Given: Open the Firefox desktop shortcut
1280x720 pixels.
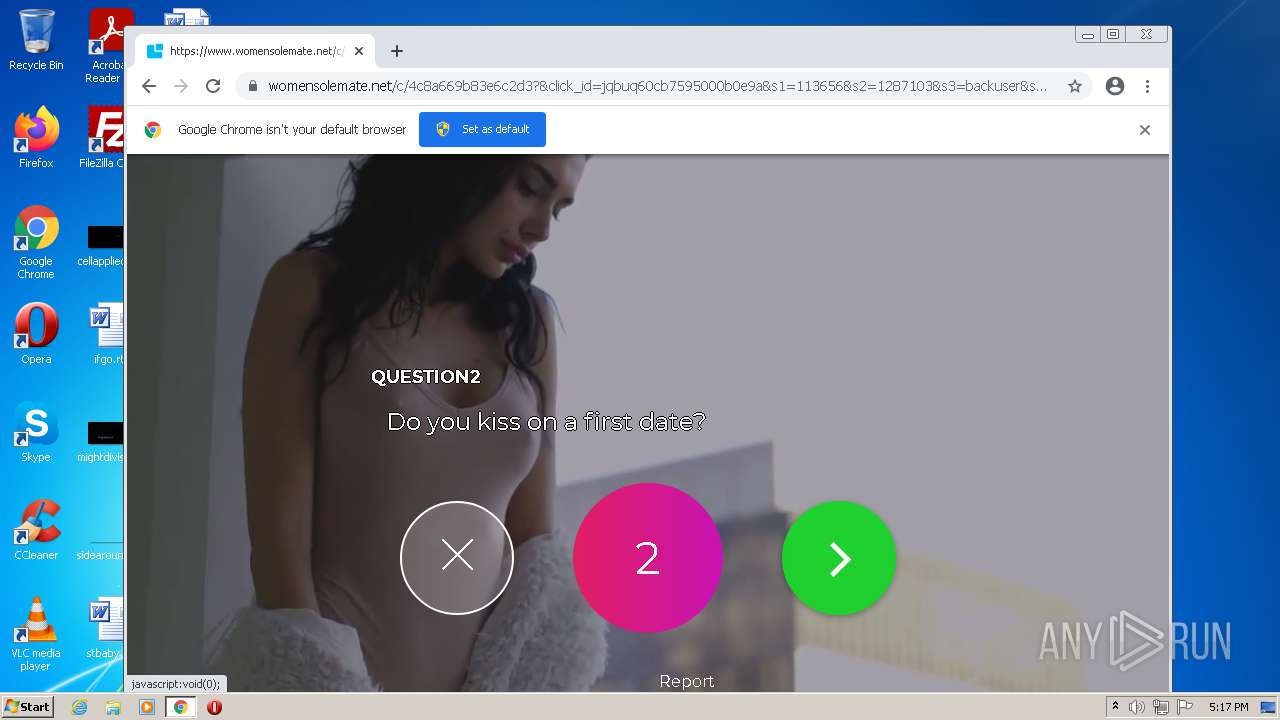Looking at the screenshot, I should pos(36,138).
